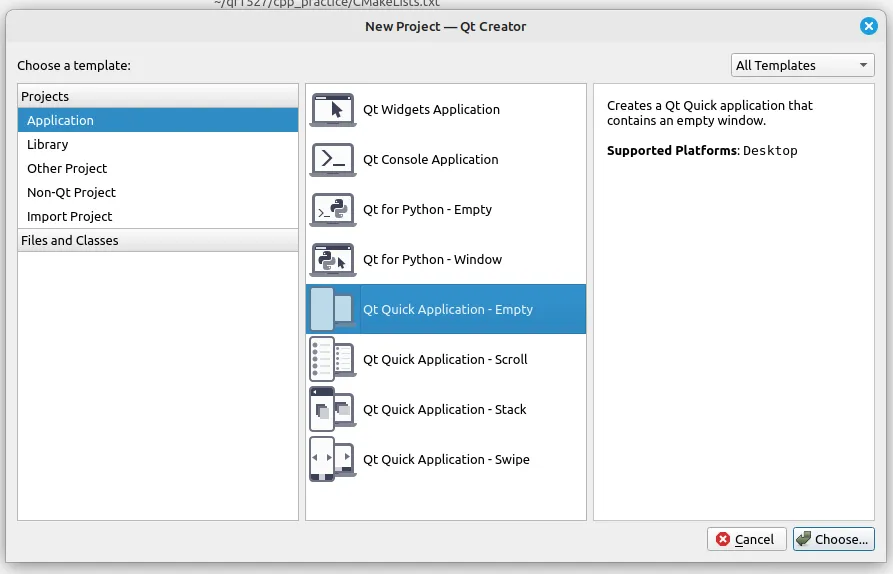
Task: Select Qt Quick Application - Scroll text
Action: [x=445, y=359]
